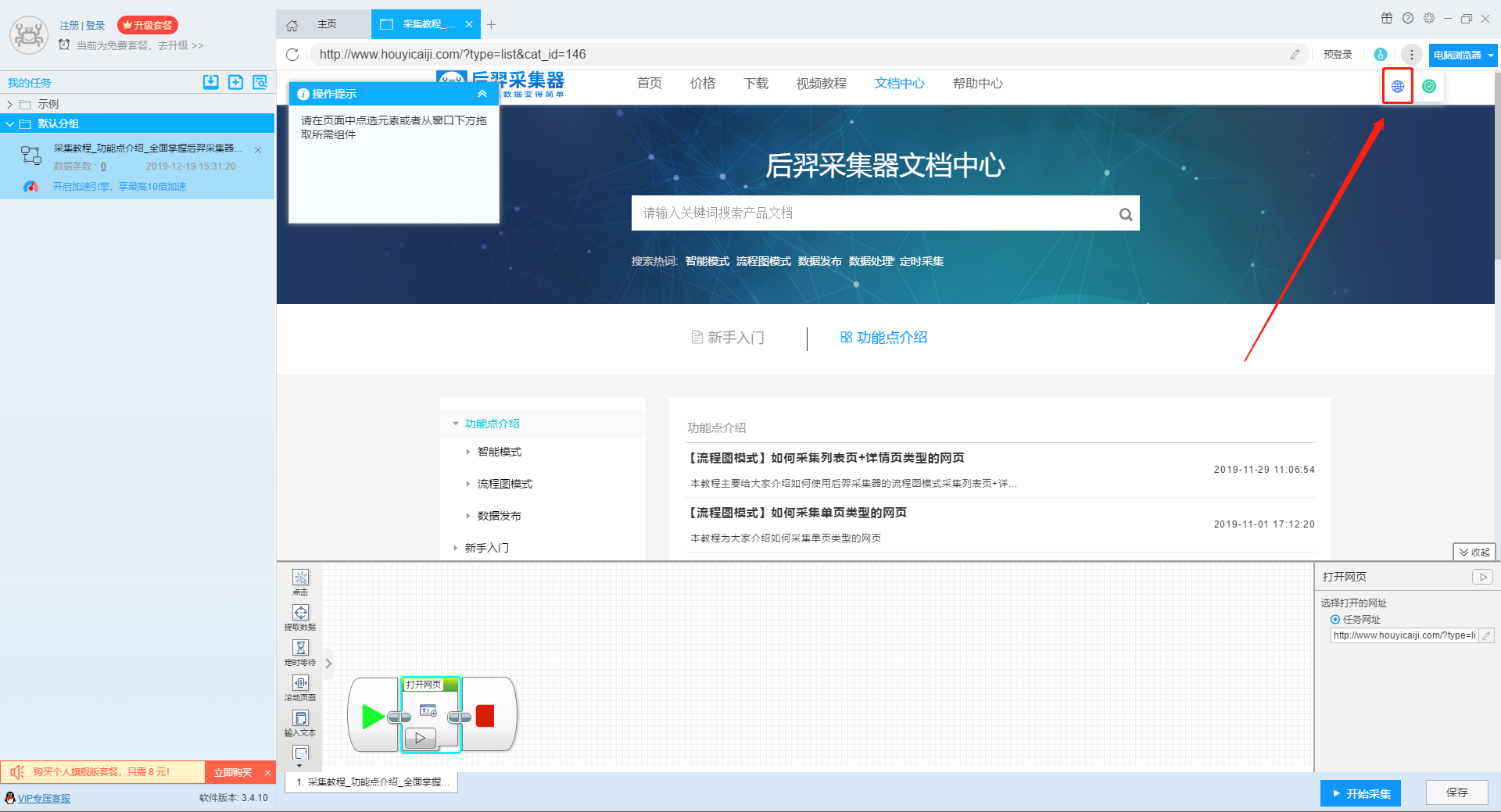
Task: Select the 输入文本 component icon
Action: coord(301,718)
